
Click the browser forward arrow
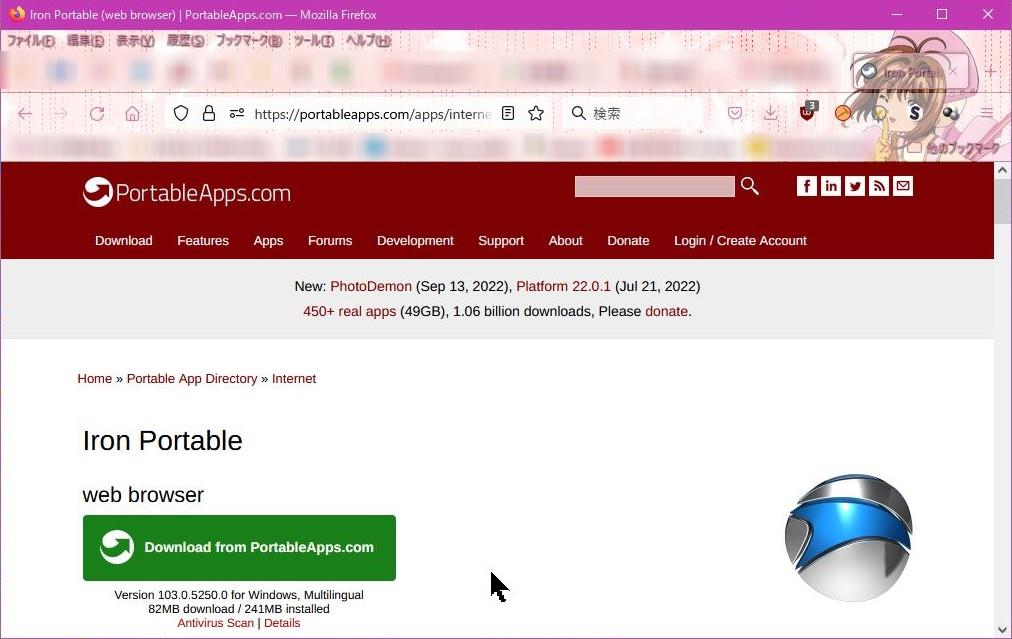click(61, 114)
